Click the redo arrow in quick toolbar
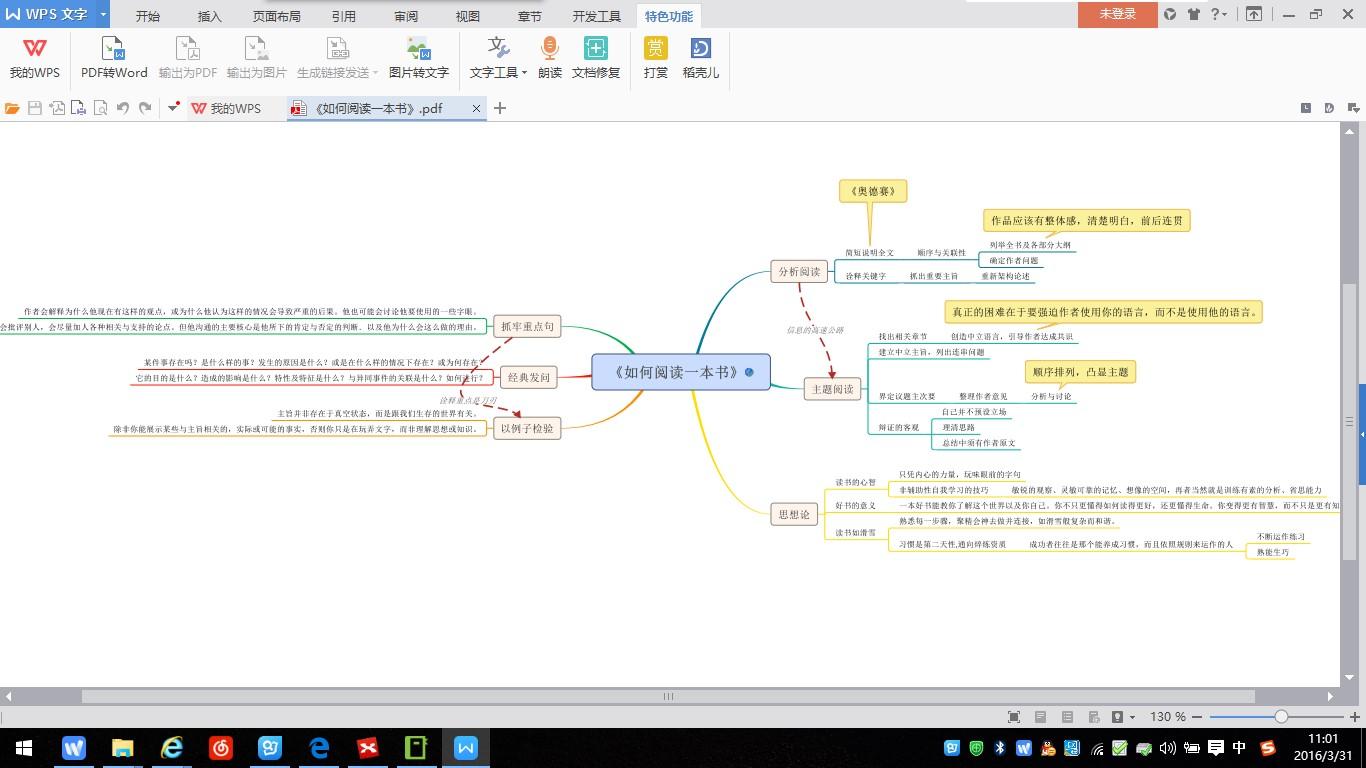Viewport: 1366px width, 768px height. point(145,108)
